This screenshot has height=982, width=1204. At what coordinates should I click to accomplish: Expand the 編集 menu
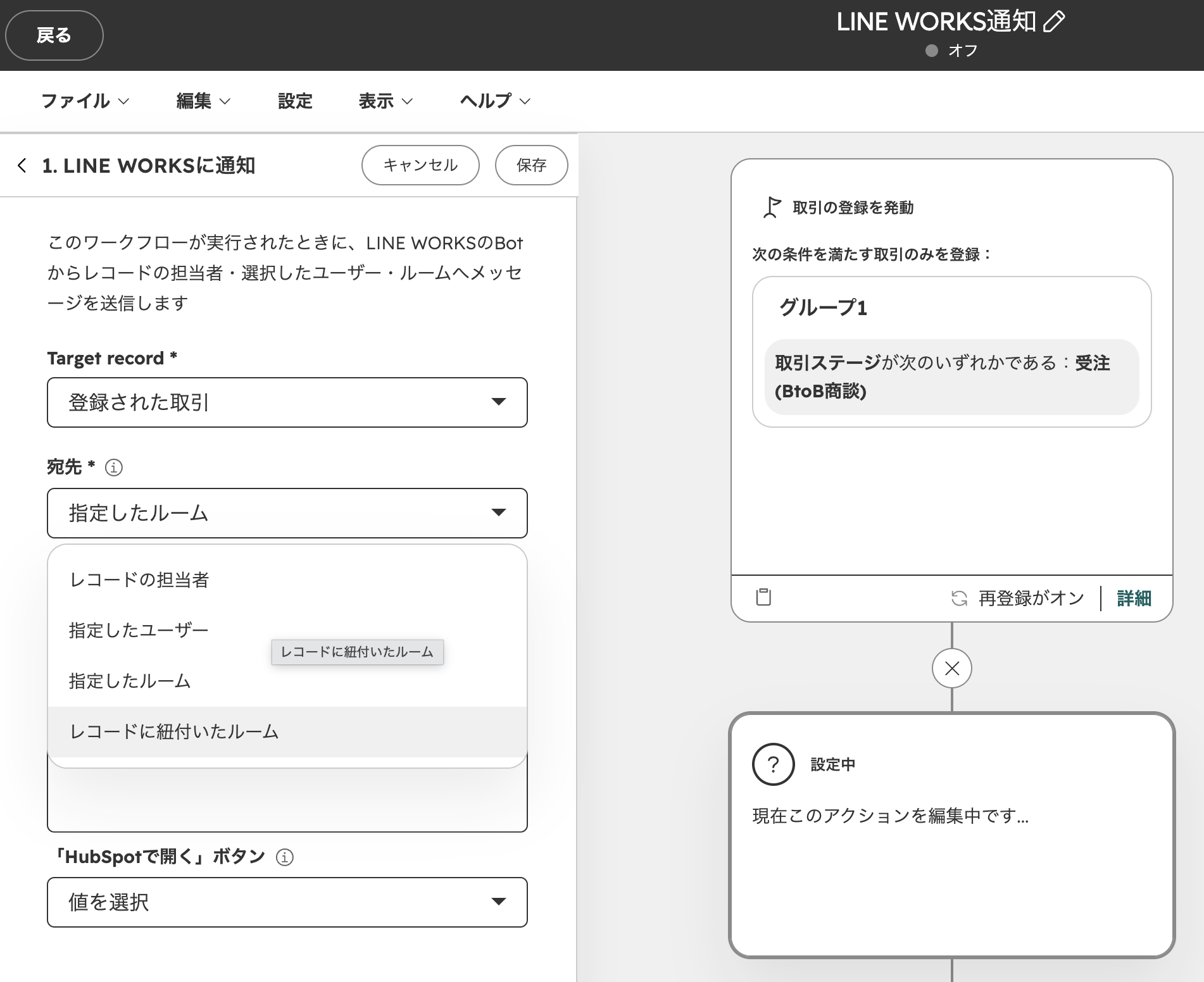point(203,101)
